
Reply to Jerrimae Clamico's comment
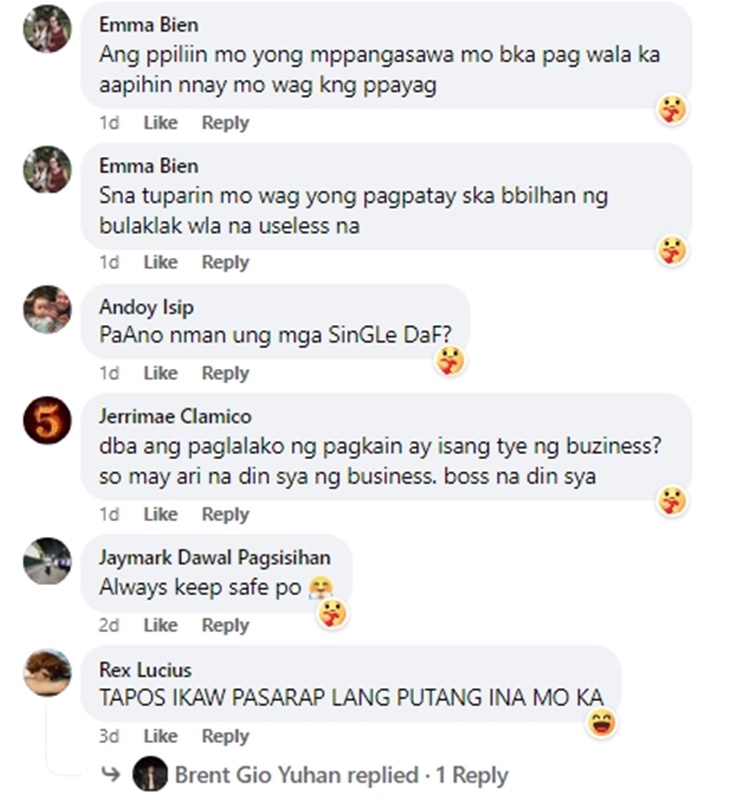coord(226,514)
